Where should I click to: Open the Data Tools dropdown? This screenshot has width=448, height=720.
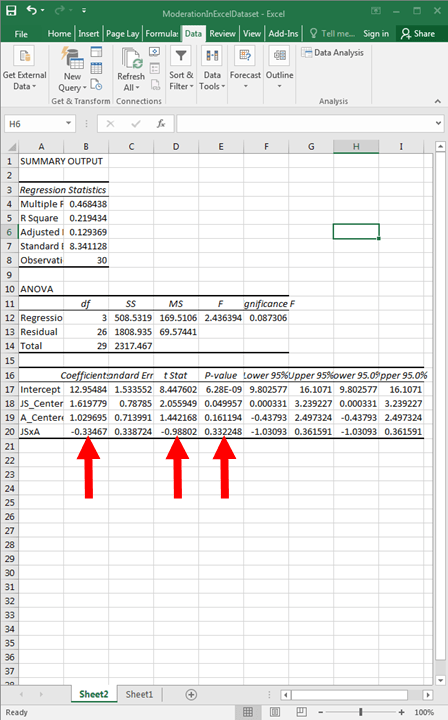pyautogui.click(x=212, y=70)
